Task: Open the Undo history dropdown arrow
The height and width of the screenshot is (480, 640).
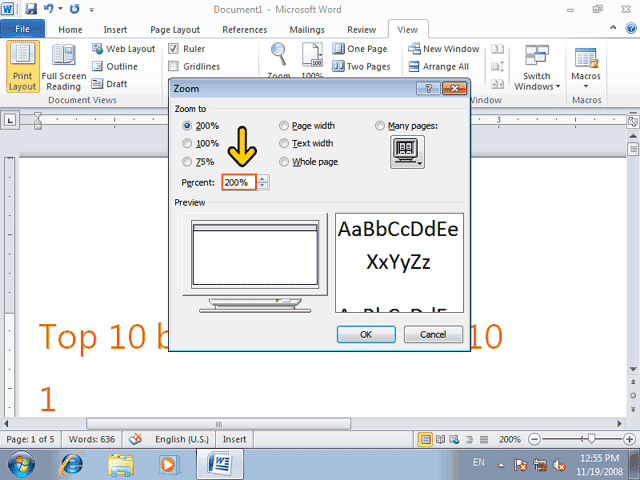Action: point(60,9)
